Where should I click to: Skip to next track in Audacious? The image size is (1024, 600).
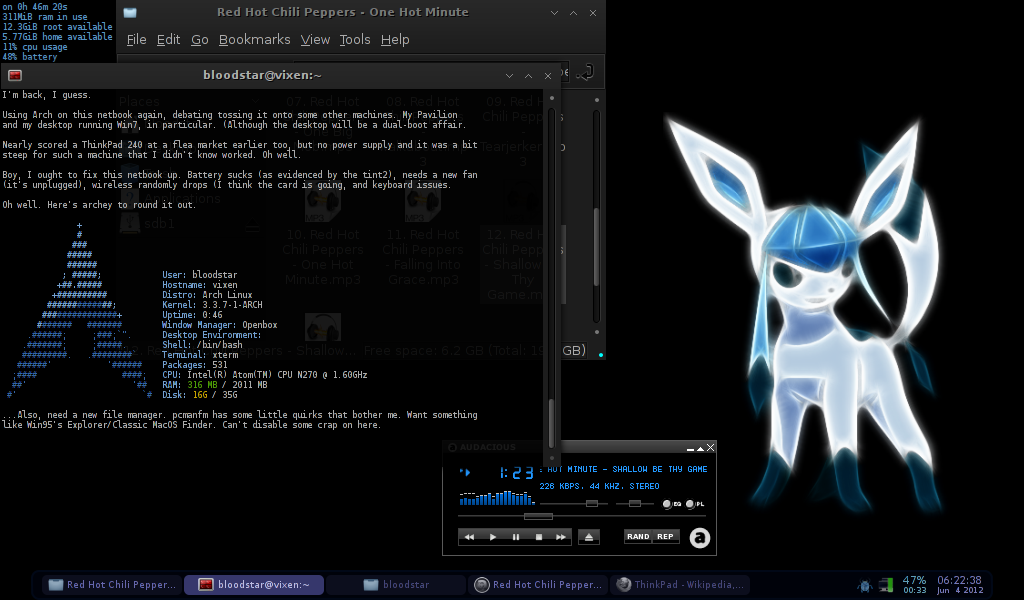tap(562, 537)
